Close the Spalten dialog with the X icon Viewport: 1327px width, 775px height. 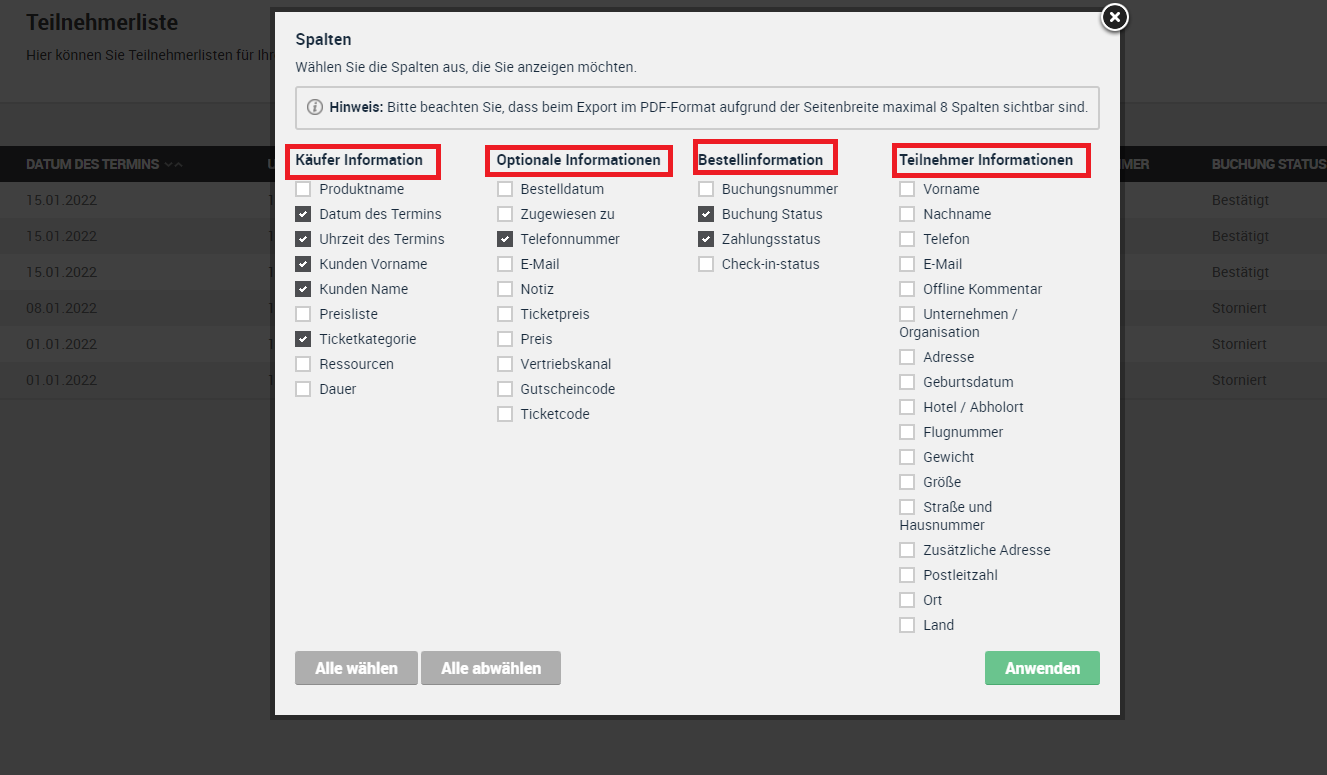pos(1114,17)
